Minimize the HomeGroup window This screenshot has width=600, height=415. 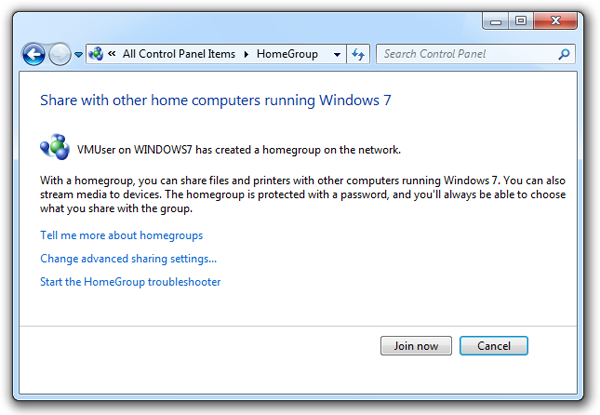(x=496, y=21)
